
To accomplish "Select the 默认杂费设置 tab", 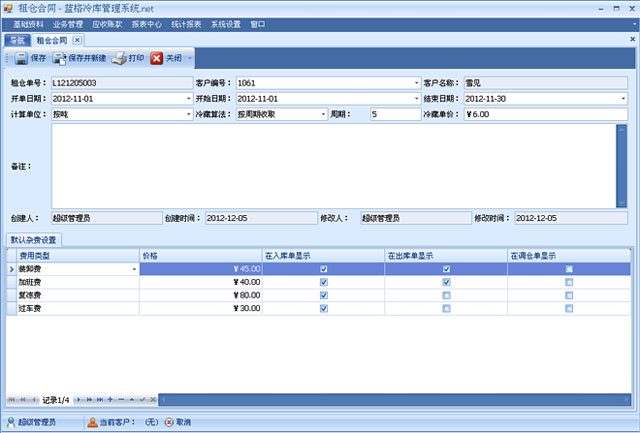I will (33, 240).
